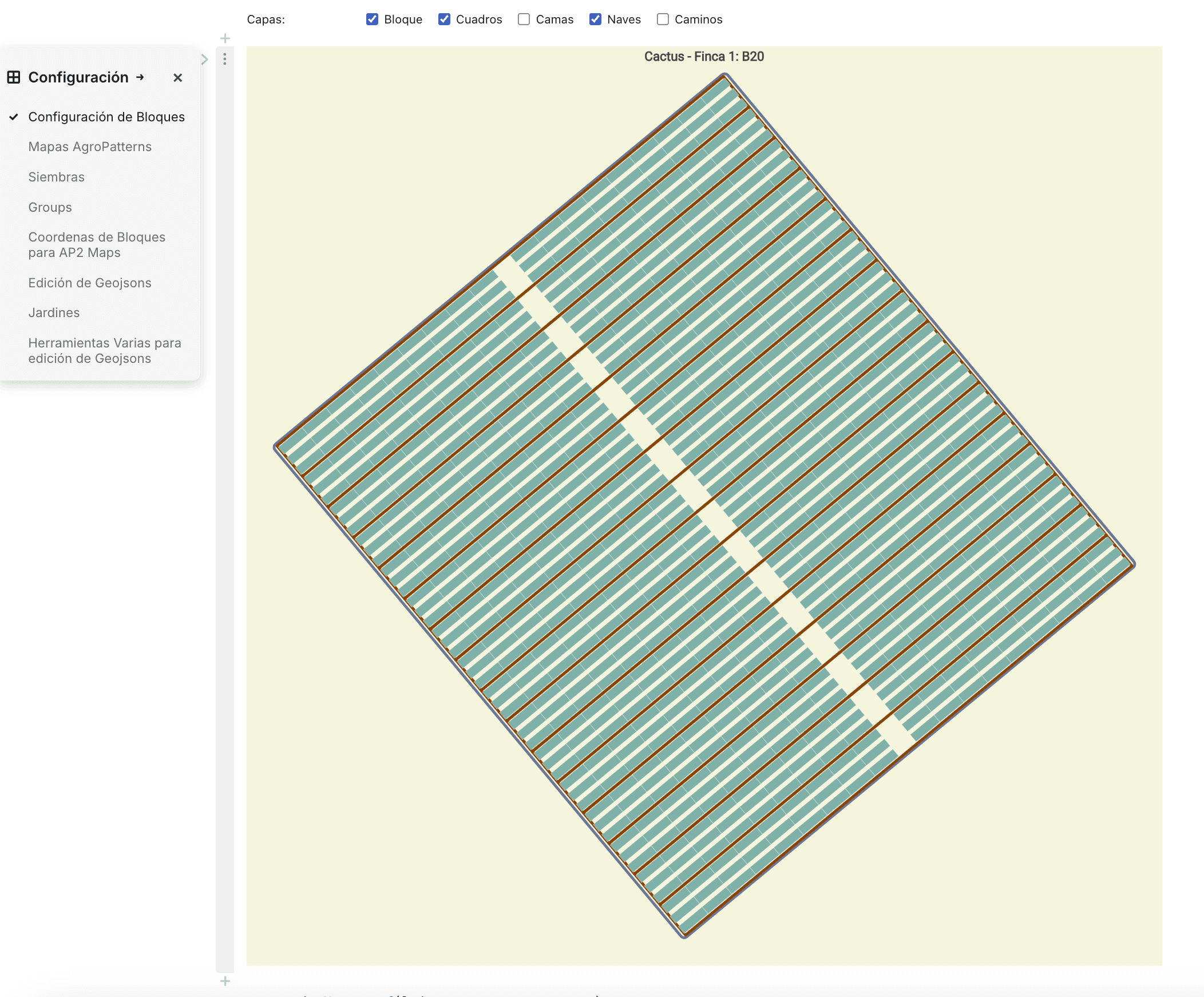
Task: Click the checkmark next to Configuración de Bloques
Action: point(14,117)
